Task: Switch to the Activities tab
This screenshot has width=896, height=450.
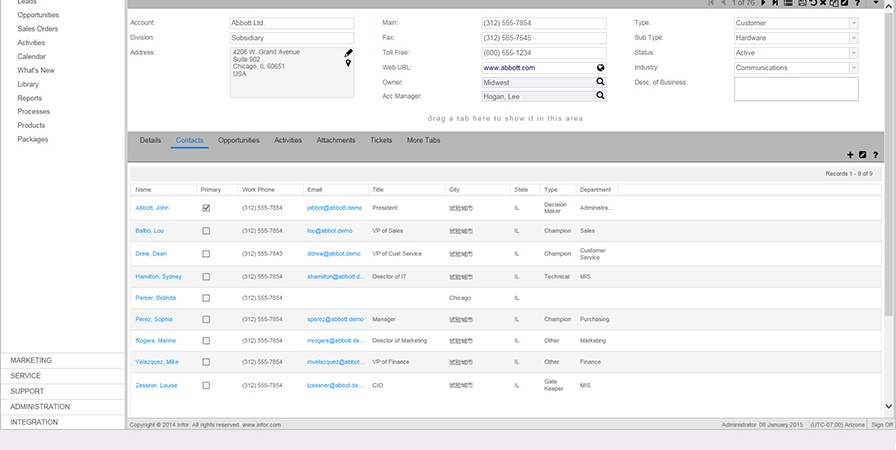Action: coord(288,140)
